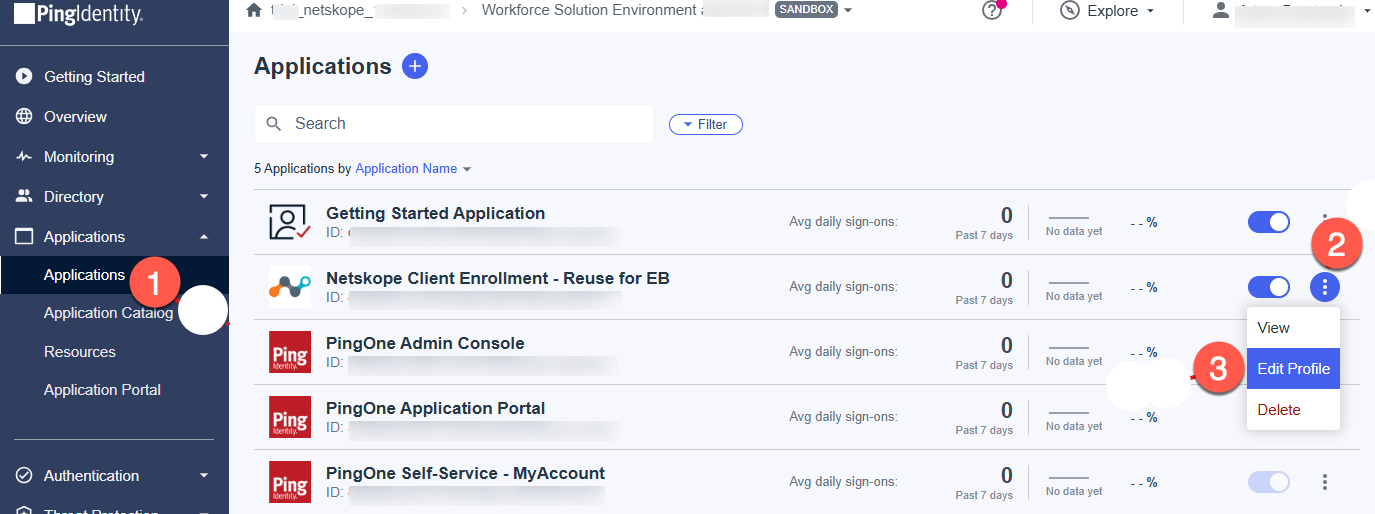Viewport: 1375px width, 514px height.
Task: Click the Getting Started Application icon
Action: click(x=290, y=222)
